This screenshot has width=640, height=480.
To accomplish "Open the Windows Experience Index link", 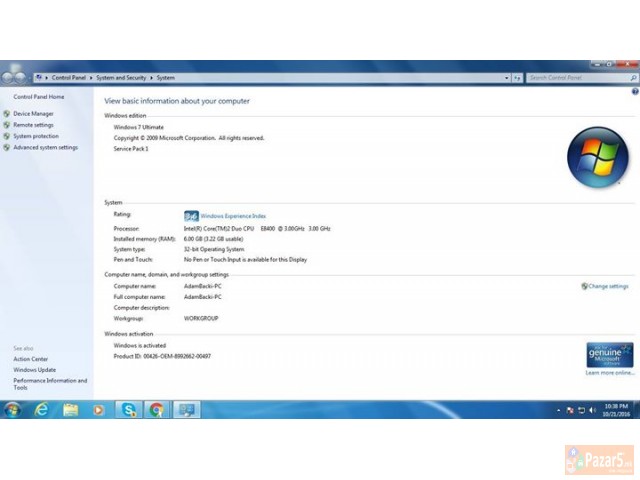I will [x=233, y=215].
